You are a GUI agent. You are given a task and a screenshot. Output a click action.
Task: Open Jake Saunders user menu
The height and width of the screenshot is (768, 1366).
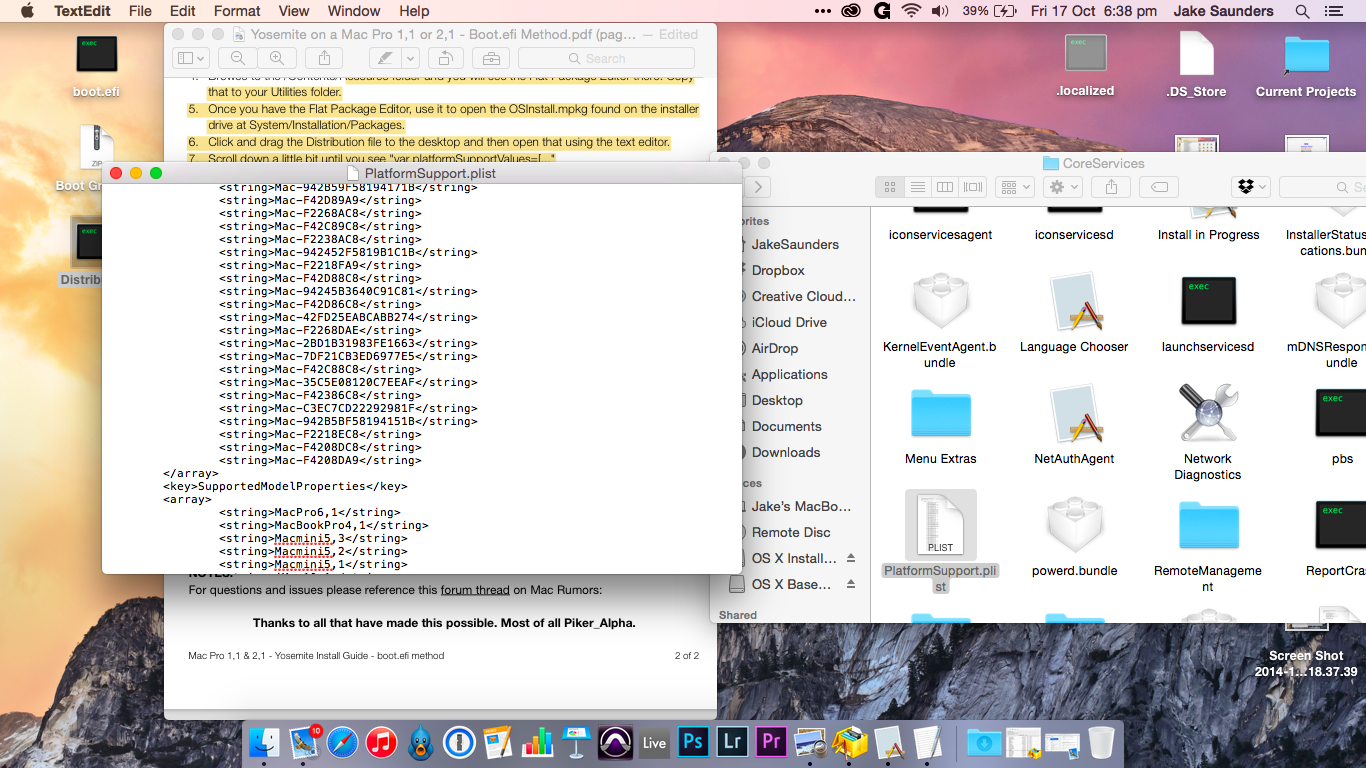pos(1223,11)
